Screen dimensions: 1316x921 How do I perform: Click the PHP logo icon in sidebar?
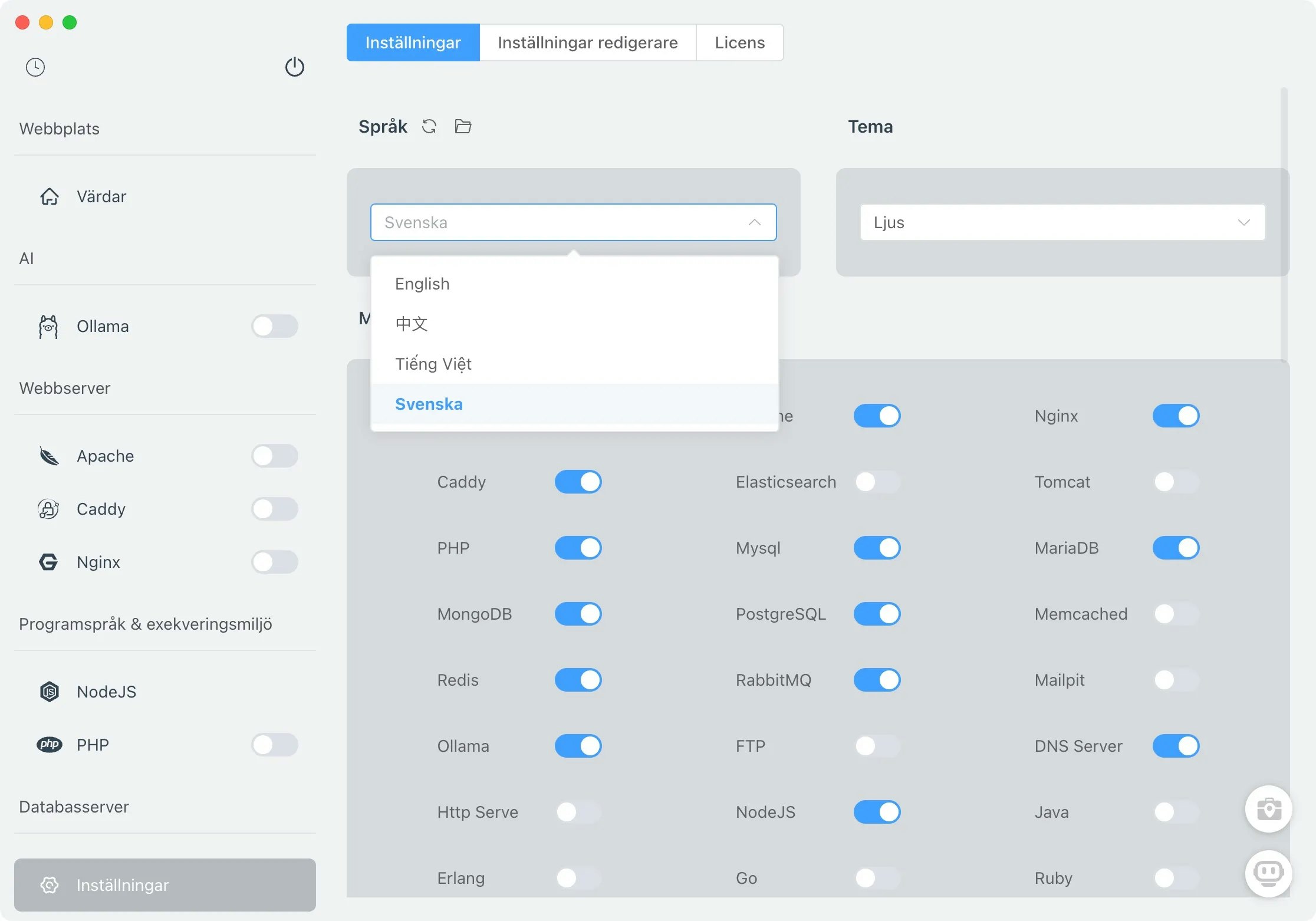click(x=50, y=745)
